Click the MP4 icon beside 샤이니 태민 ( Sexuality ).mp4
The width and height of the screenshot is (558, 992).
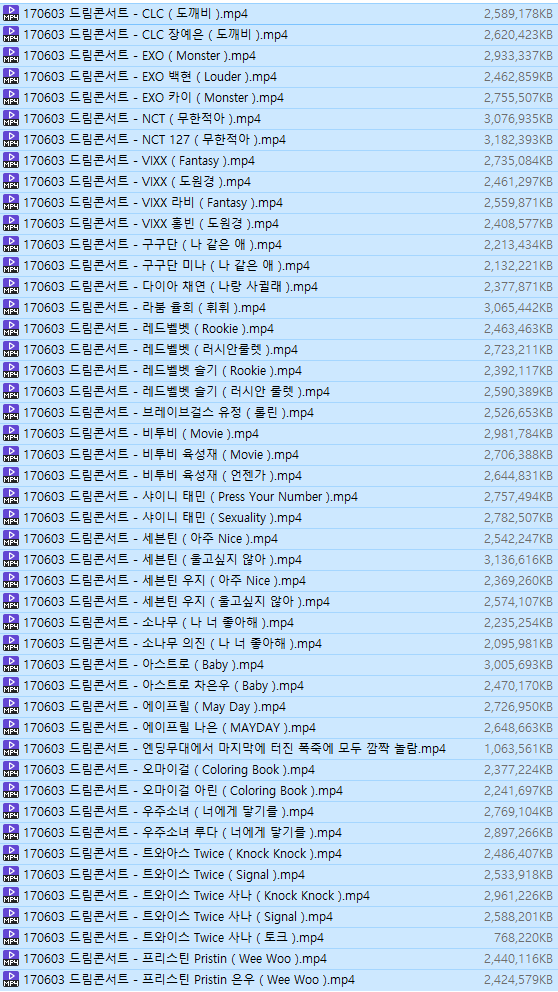coord(11,518)
